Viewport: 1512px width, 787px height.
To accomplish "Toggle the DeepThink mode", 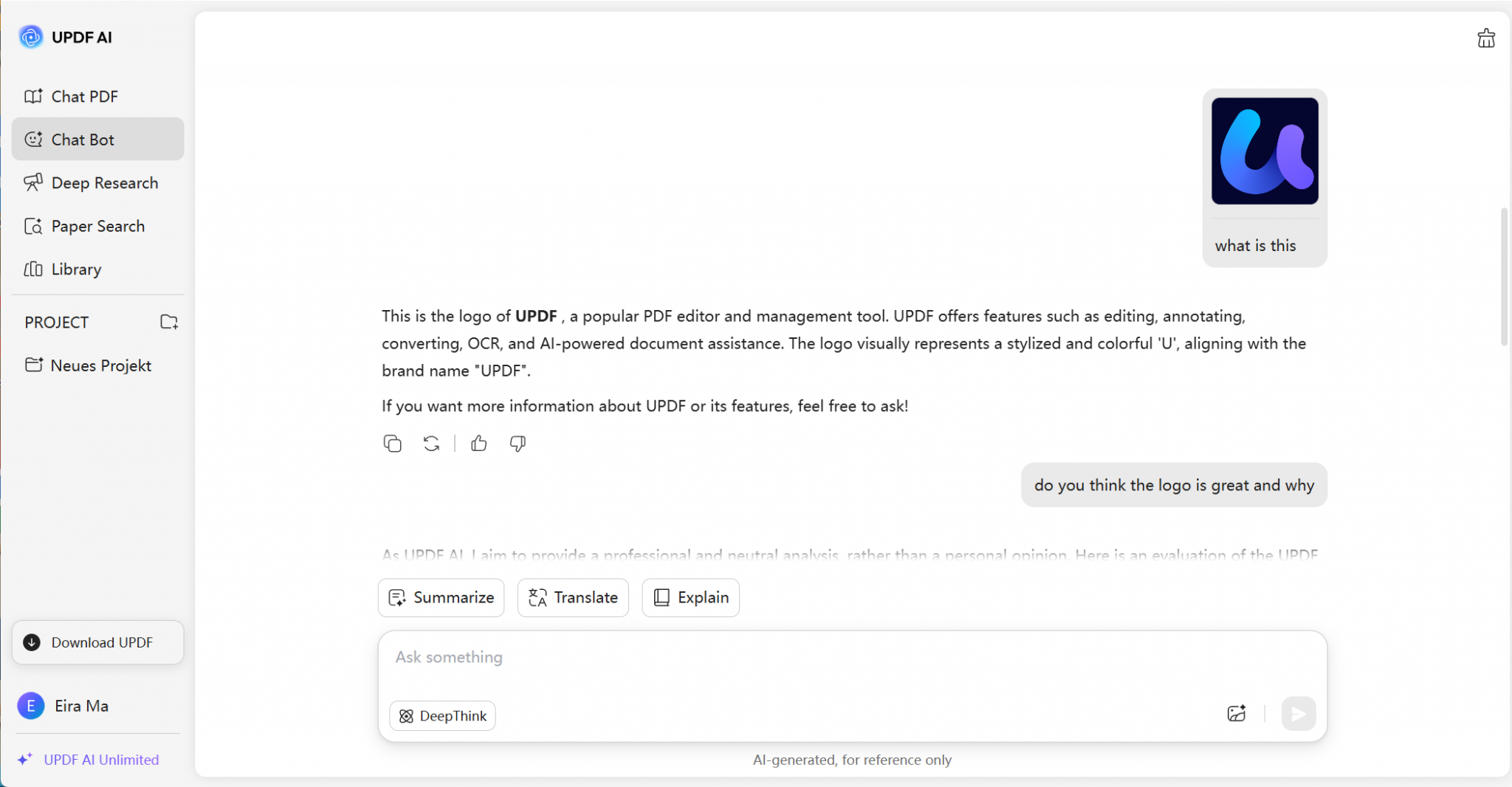I will pos(442,715).
